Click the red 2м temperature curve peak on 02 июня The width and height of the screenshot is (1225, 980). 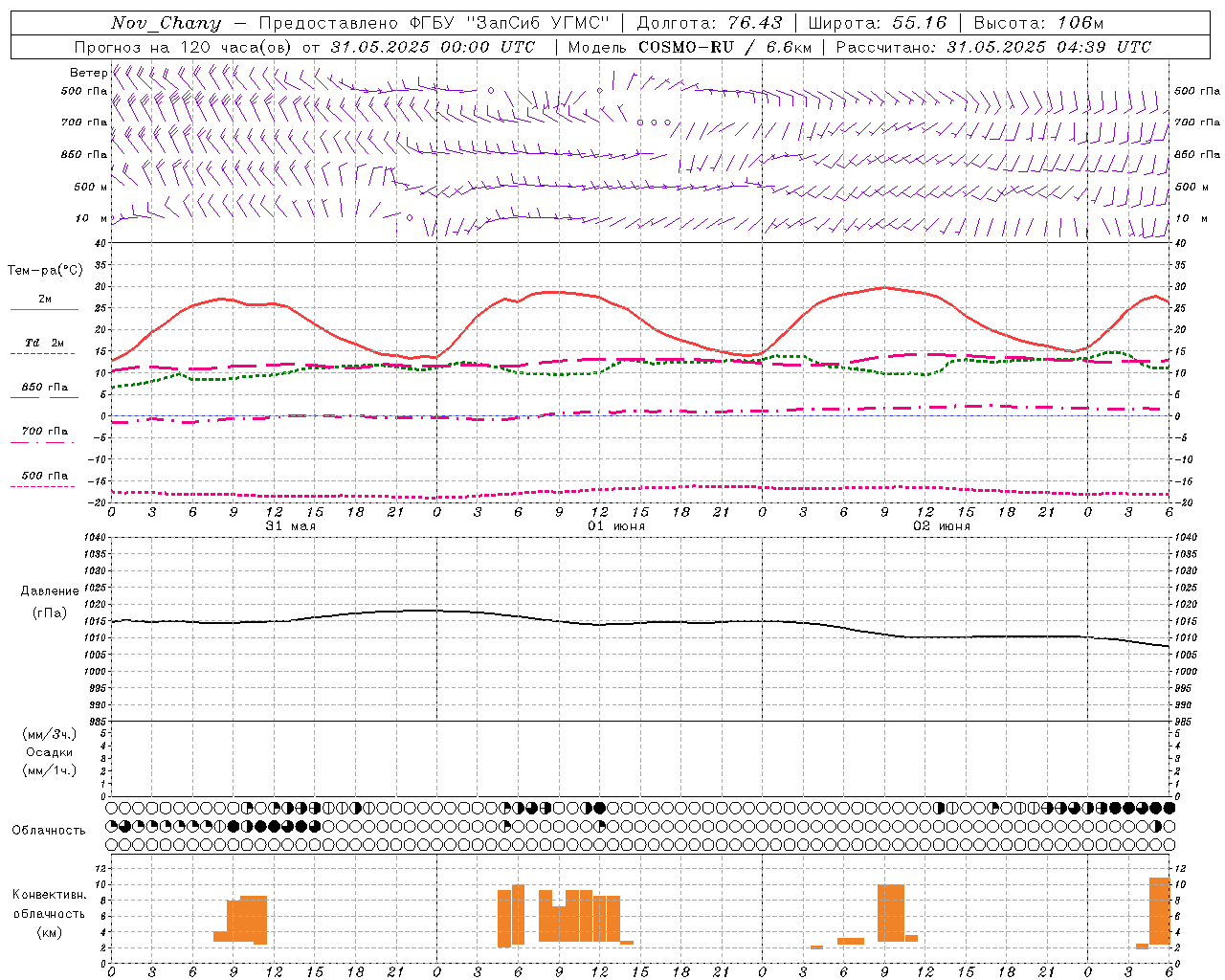pyautogui.click(x=885, y=287)
